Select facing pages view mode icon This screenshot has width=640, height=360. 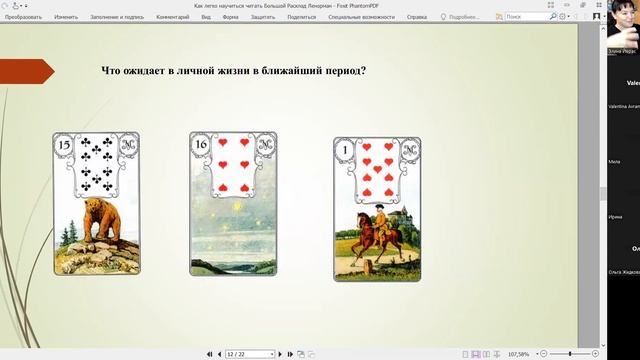point(486,354)
